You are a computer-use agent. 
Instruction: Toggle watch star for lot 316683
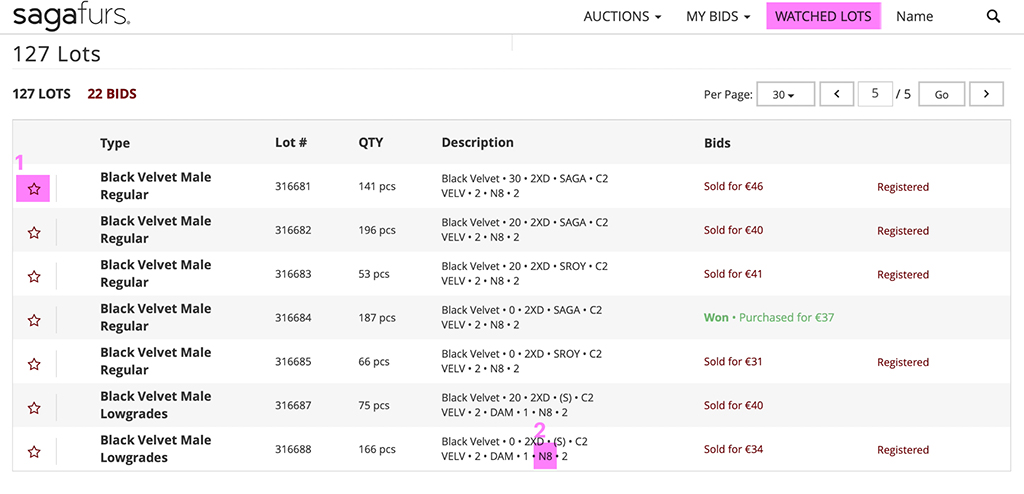34,276
